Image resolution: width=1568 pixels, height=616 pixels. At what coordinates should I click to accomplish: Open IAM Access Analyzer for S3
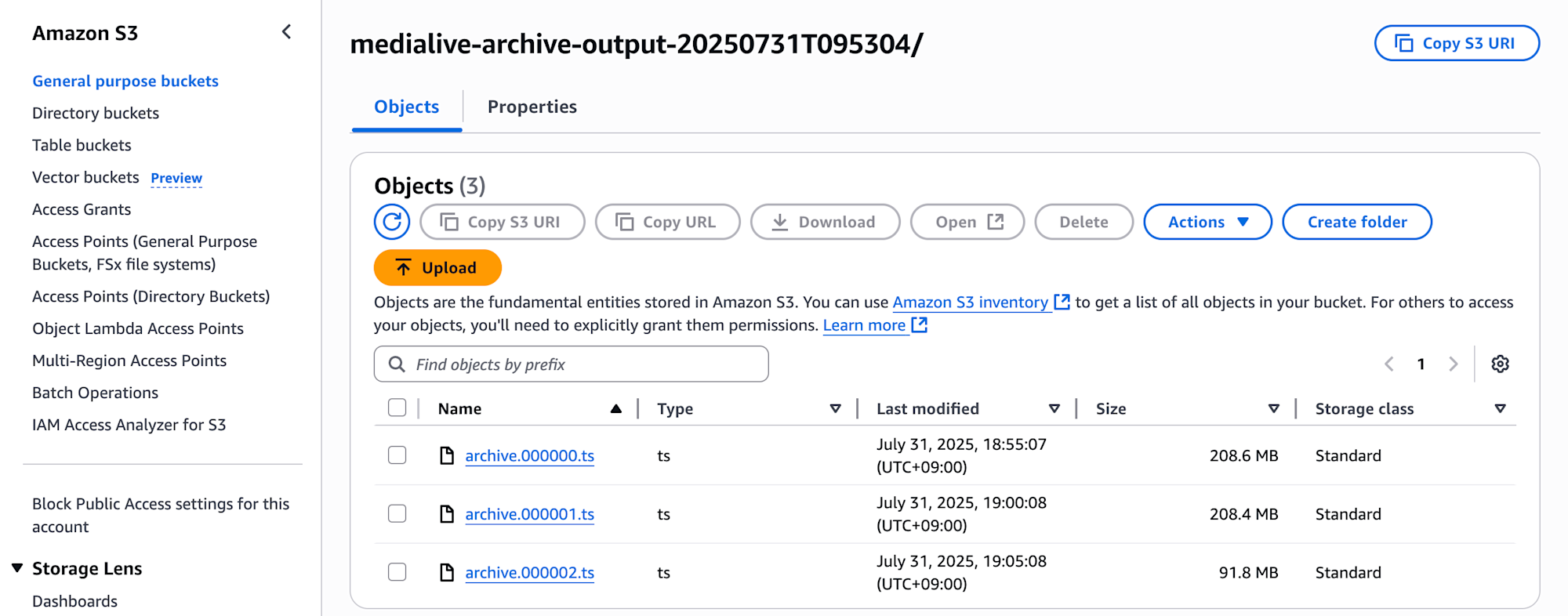[129, 425]
